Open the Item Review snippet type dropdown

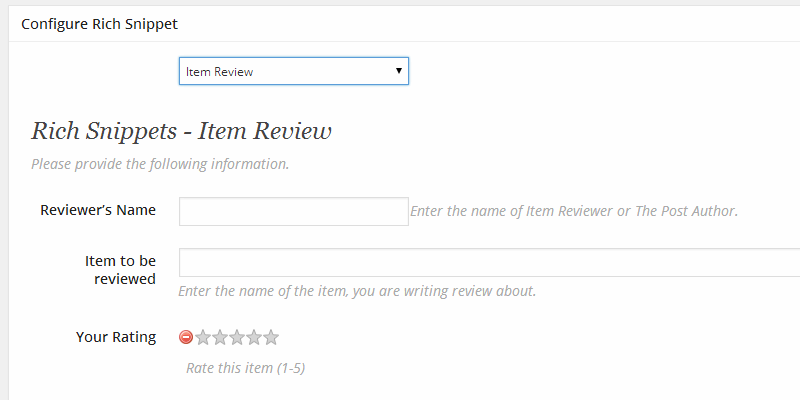pos(293,71)
